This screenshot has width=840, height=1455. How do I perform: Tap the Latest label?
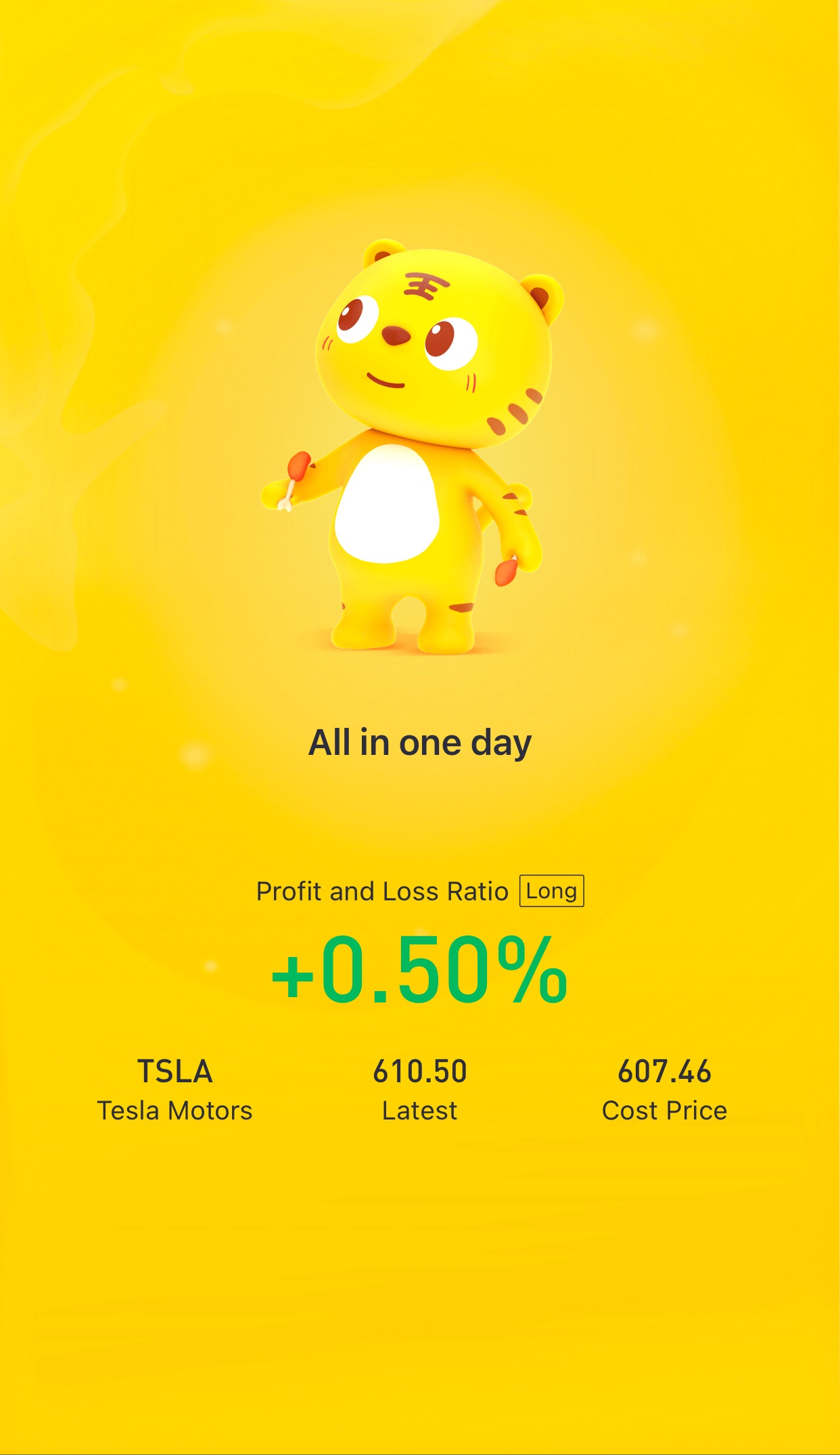tap(420, 1111)
